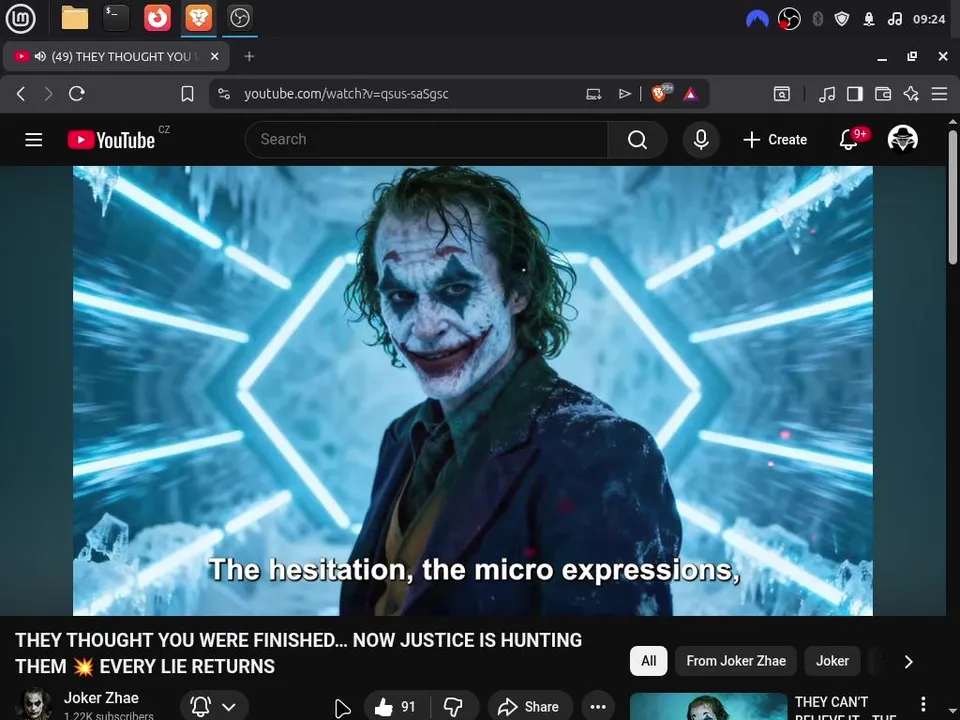Click the youtube.com address bar URL
The height and width of the screenshot is (720, 960).
[x=346, y=94]
